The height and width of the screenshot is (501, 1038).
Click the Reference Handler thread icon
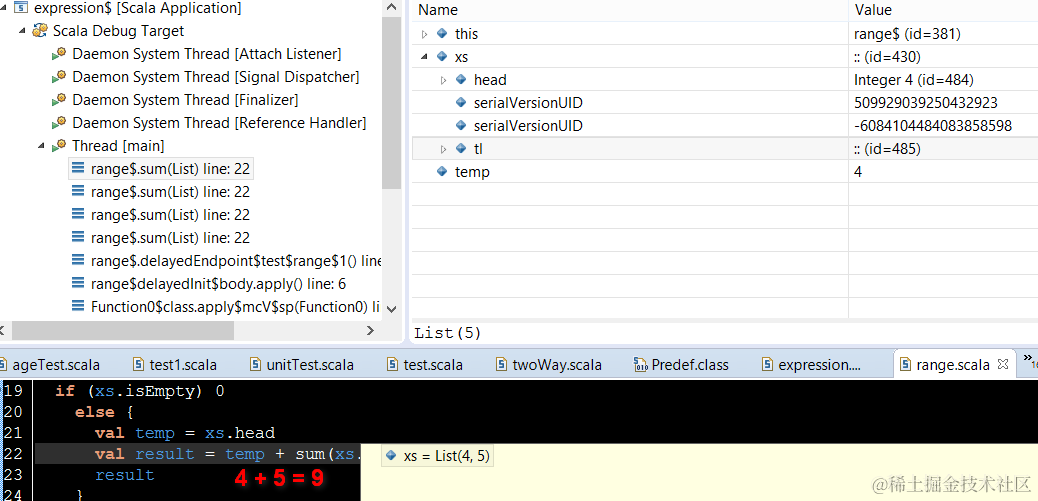pos(60,122)
